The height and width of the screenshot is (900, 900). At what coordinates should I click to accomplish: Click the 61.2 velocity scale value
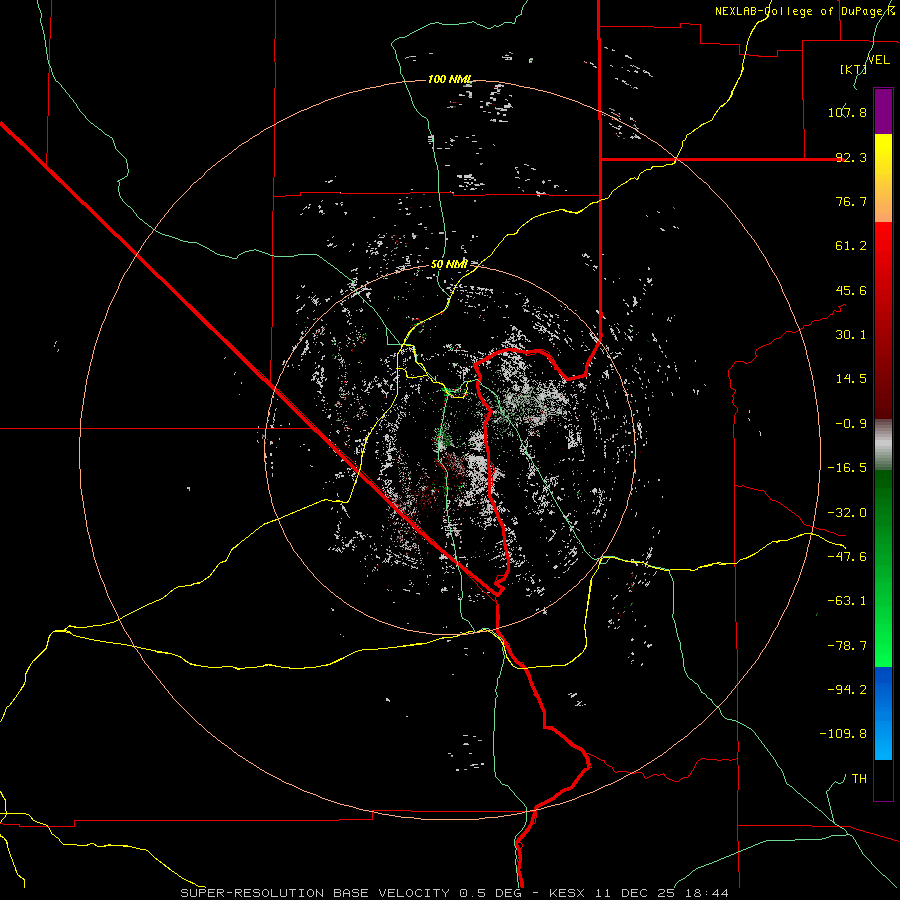(851, 246)
